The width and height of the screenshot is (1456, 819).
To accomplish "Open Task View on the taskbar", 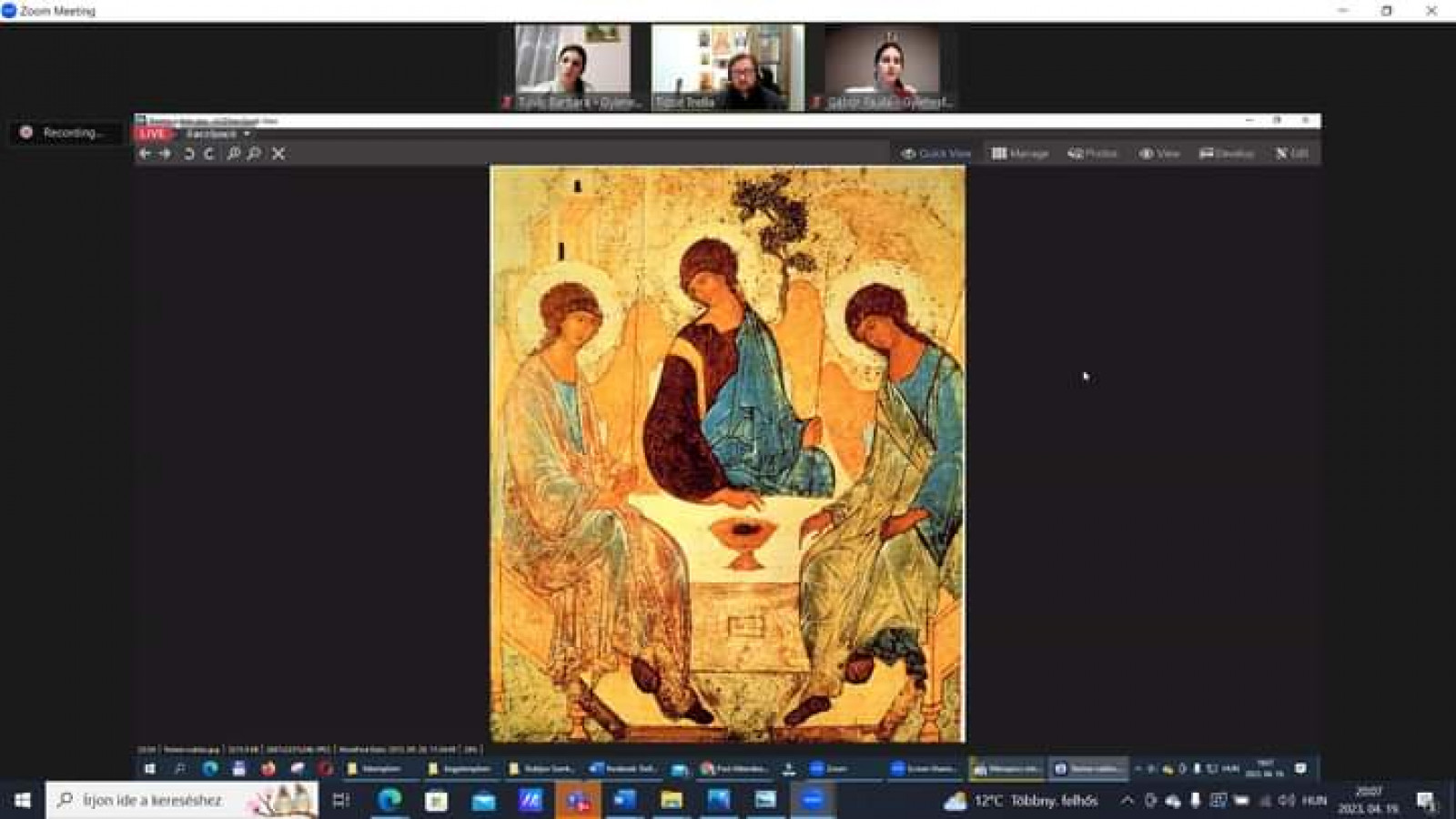I will [341, 800].
